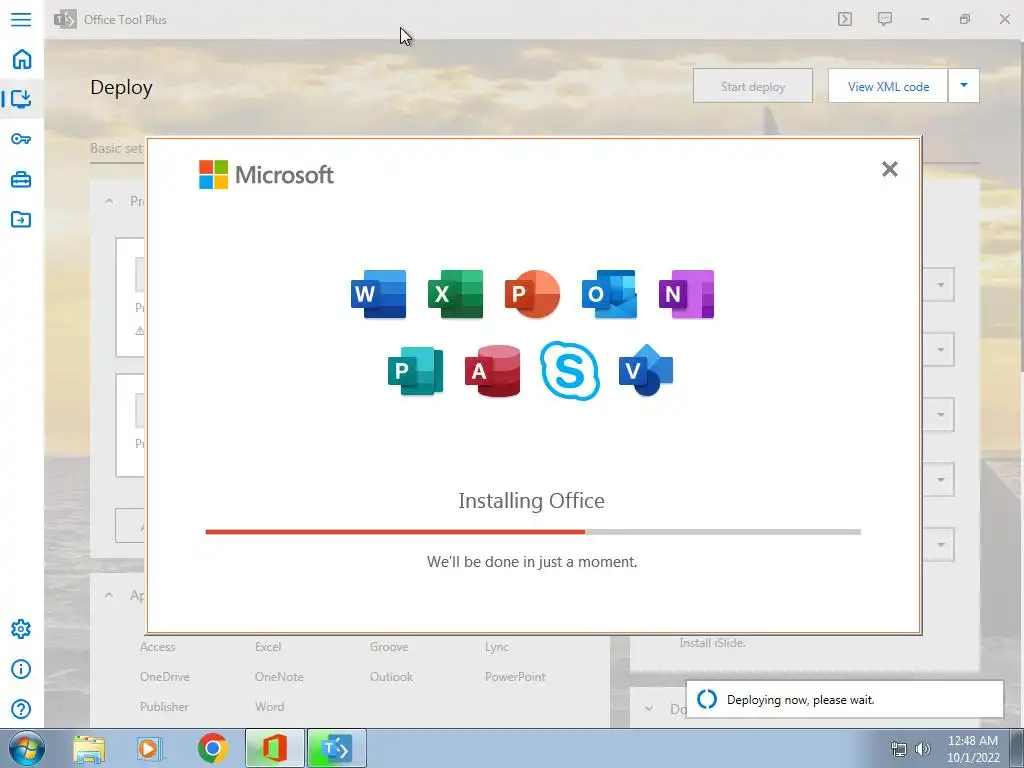Expand the Download settings section chevron
The image size is (1024, 768).
pyautogui.click(x=648, y=709)
